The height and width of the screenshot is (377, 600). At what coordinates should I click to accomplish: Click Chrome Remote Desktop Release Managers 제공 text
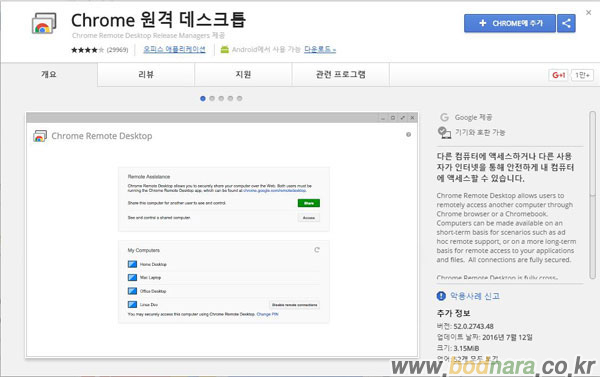148,36
